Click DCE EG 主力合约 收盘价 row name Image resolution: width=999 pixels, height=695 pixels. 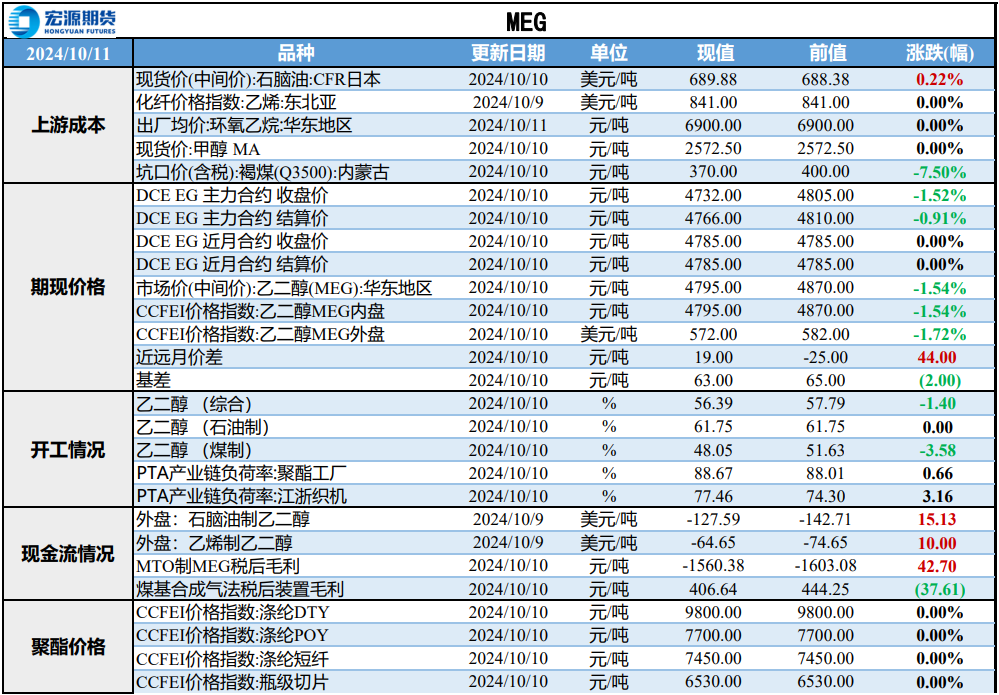point(233,195)
